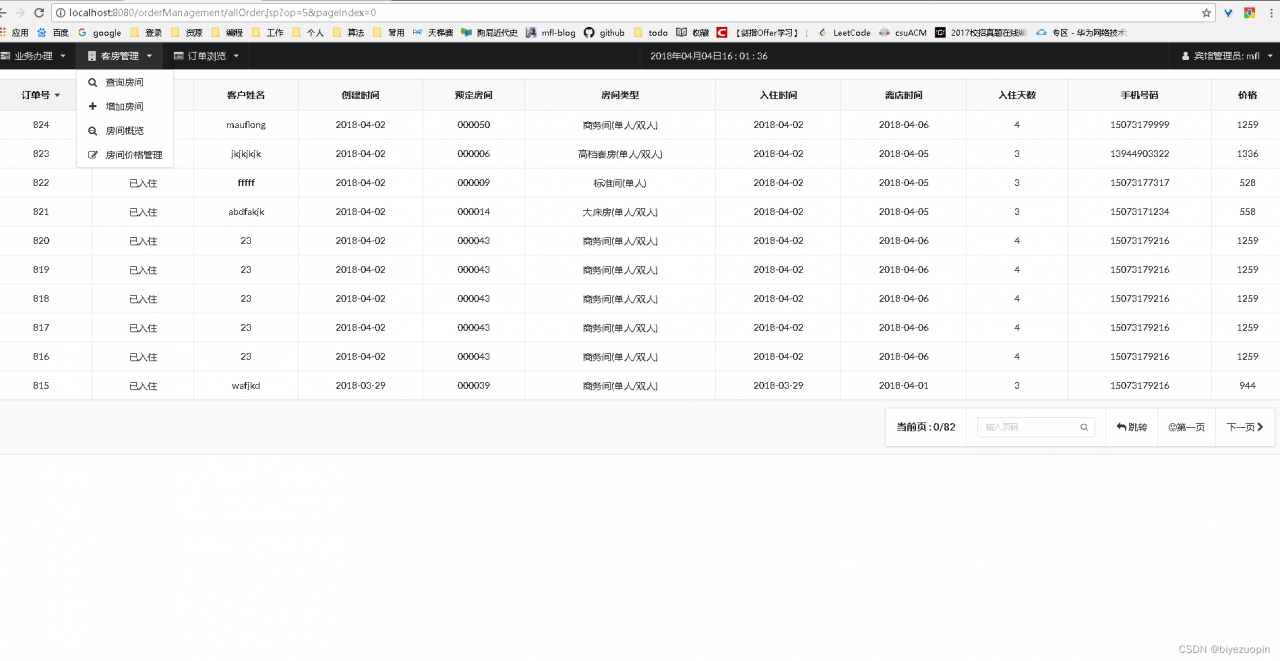Open the mfl-blog bookmark
1280x661 pixels.
tap(550, 32)
